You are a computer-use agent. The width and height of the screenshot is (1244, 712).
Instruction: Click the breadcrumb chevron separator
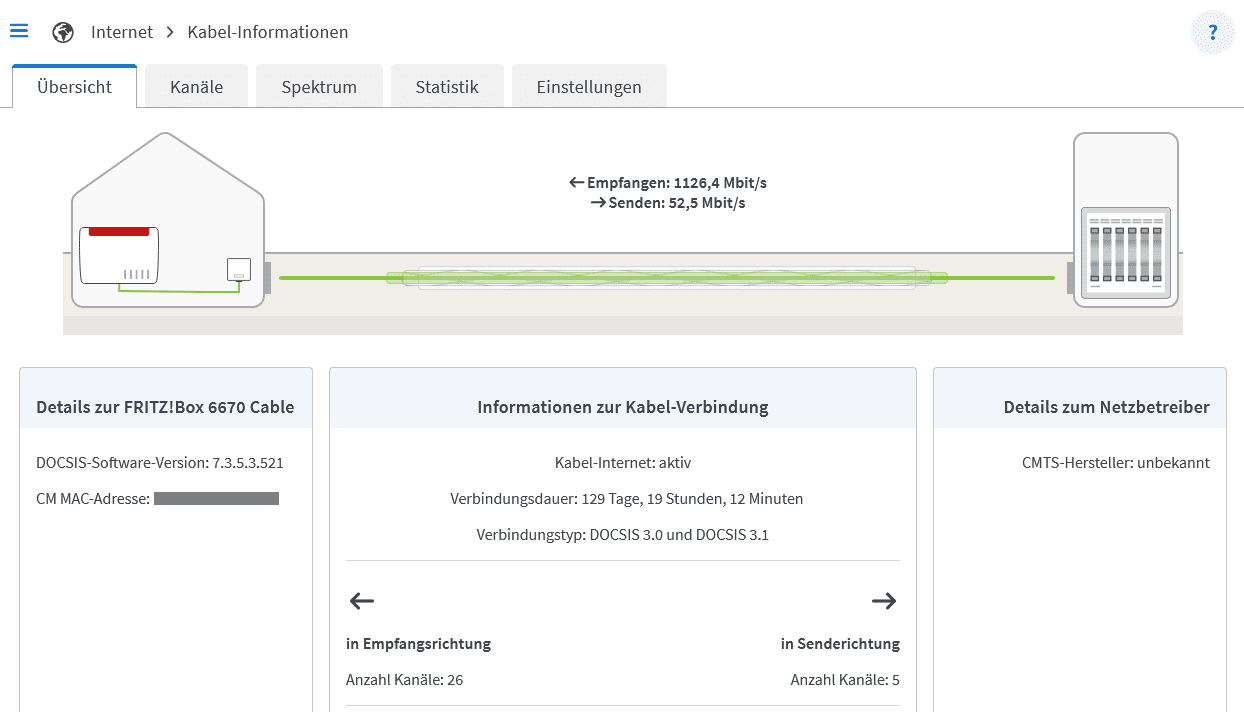coord(170,32)
